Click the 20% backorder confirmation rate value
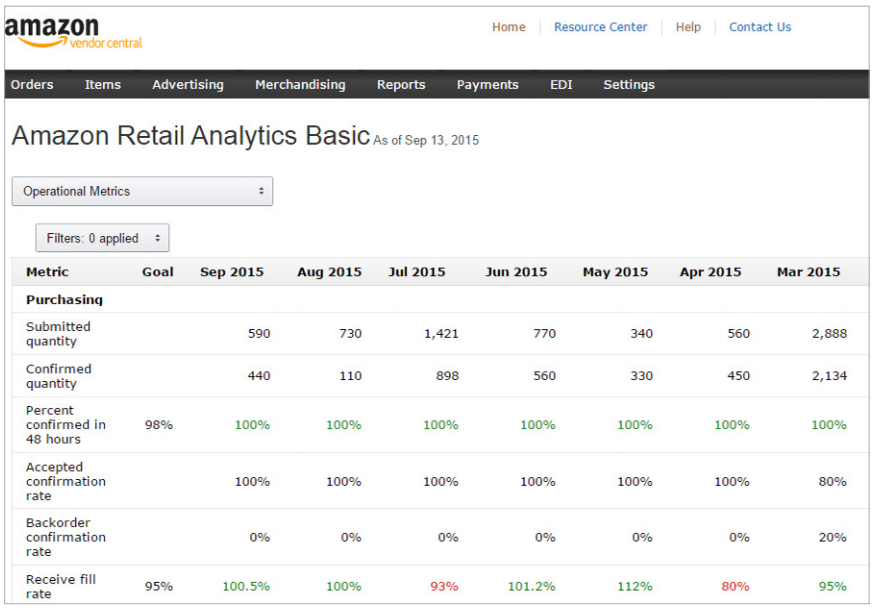Screen dimensions: 878x614 click(x=832, y=537)
